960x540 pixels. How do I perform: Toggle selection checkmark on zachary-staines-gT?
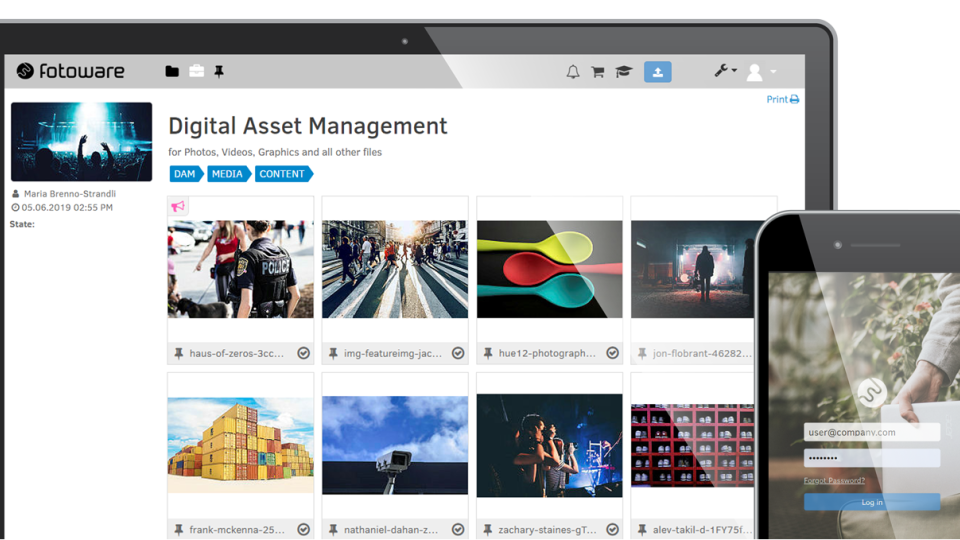(x=612, y=530)
